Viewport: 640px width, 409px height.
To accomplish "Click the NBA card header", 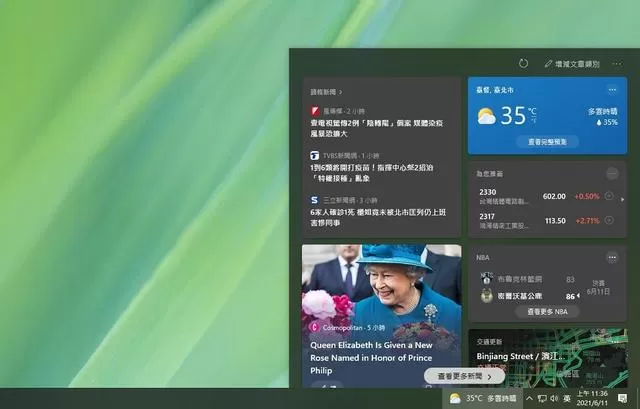I will tap(482, 258).
